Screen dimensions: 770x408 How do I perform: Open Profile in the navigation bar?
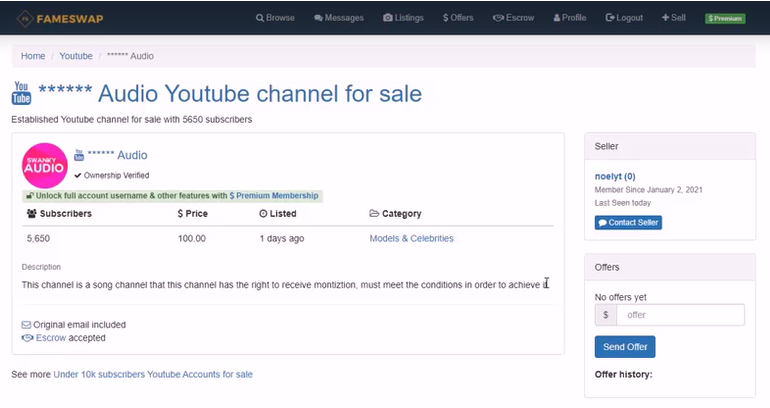click(x=570, y=18)
